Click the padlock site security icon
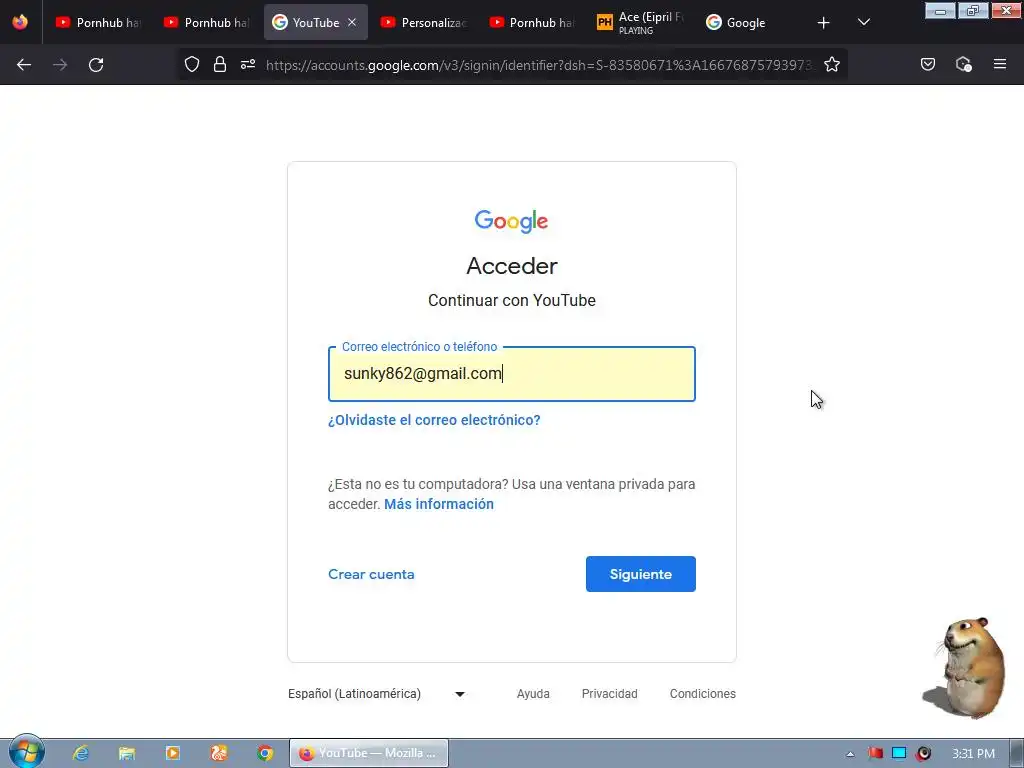Viewport: 1024px width, 768px height. (220, 64)
